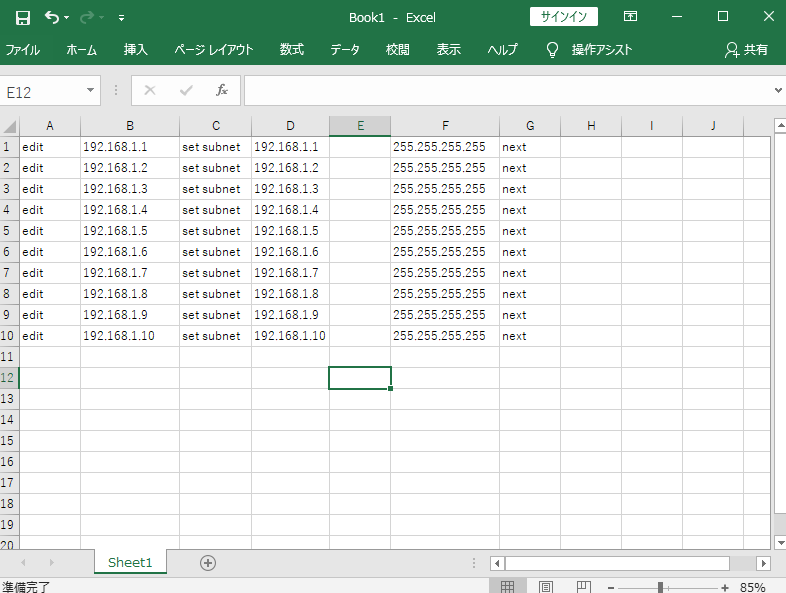
Task: Click the zoom slider handle
Action: [x=661, y=587]
